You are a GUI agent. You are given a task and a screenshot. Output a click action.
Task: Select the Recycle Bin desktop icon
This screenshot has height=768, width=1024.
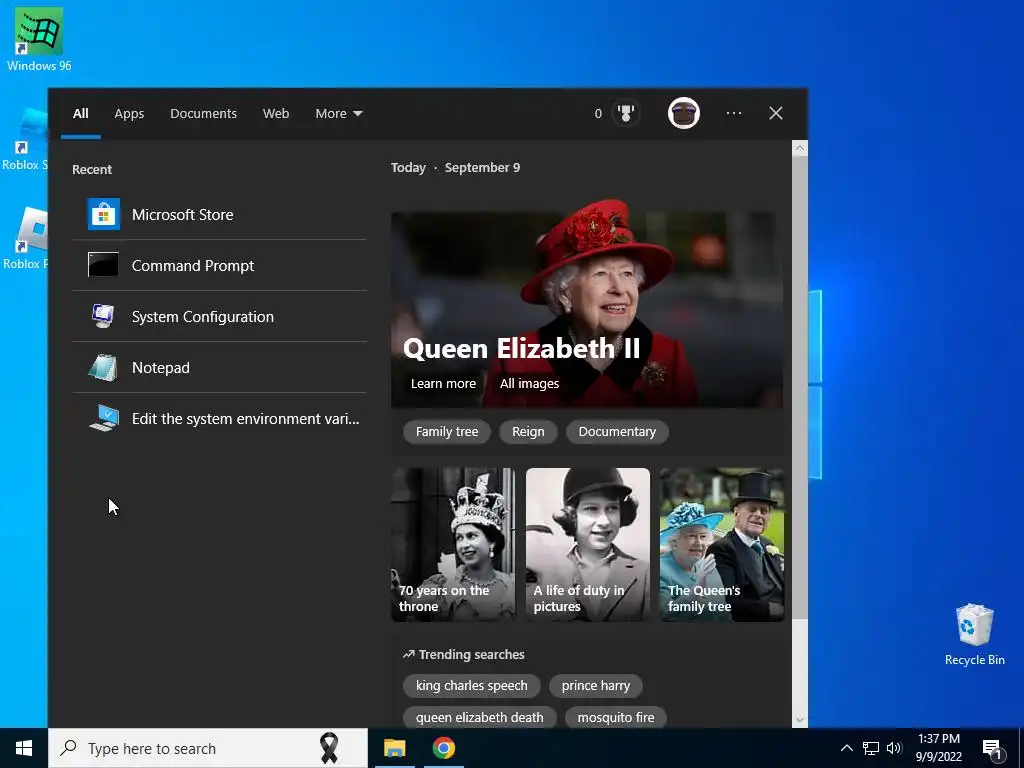coord(974,634)
